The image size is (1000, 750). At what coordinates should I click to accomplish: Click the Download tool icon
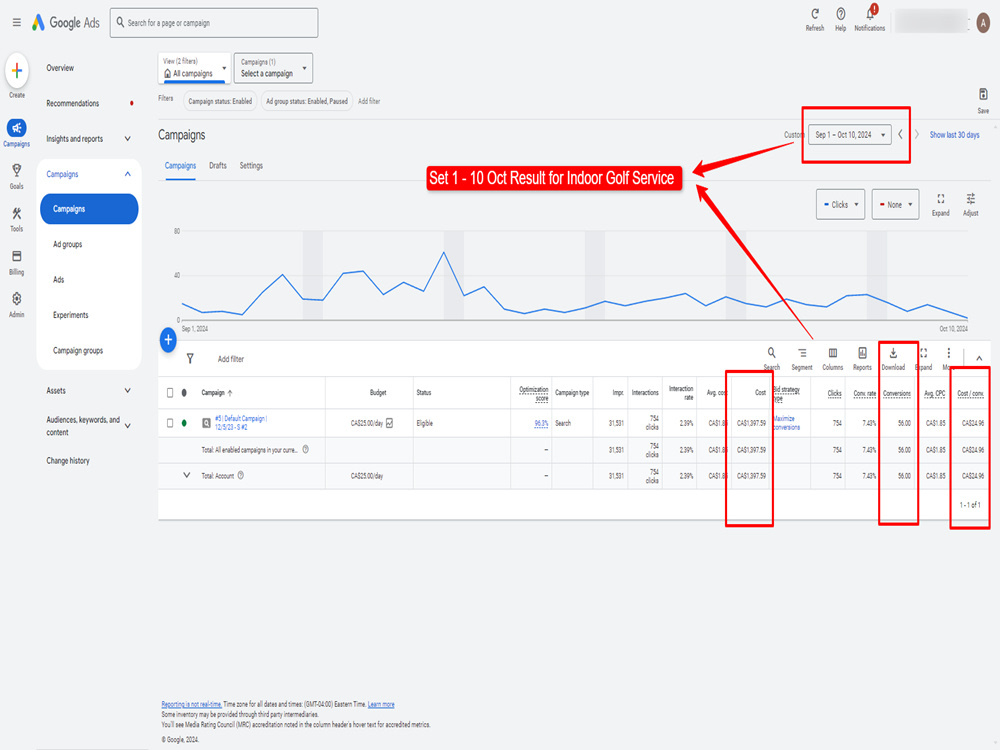point(893,353)
